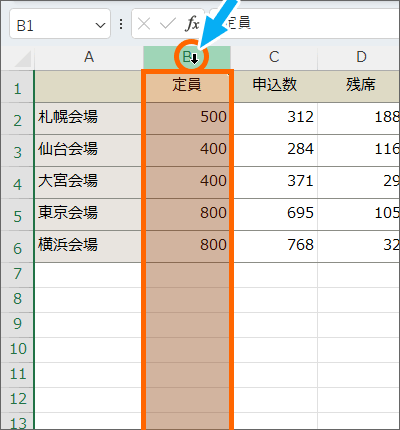The width and height of the screenshot is (400, 430).
Task: Click the 東京会場 残席 cell 105
Action: click(359, 214)
